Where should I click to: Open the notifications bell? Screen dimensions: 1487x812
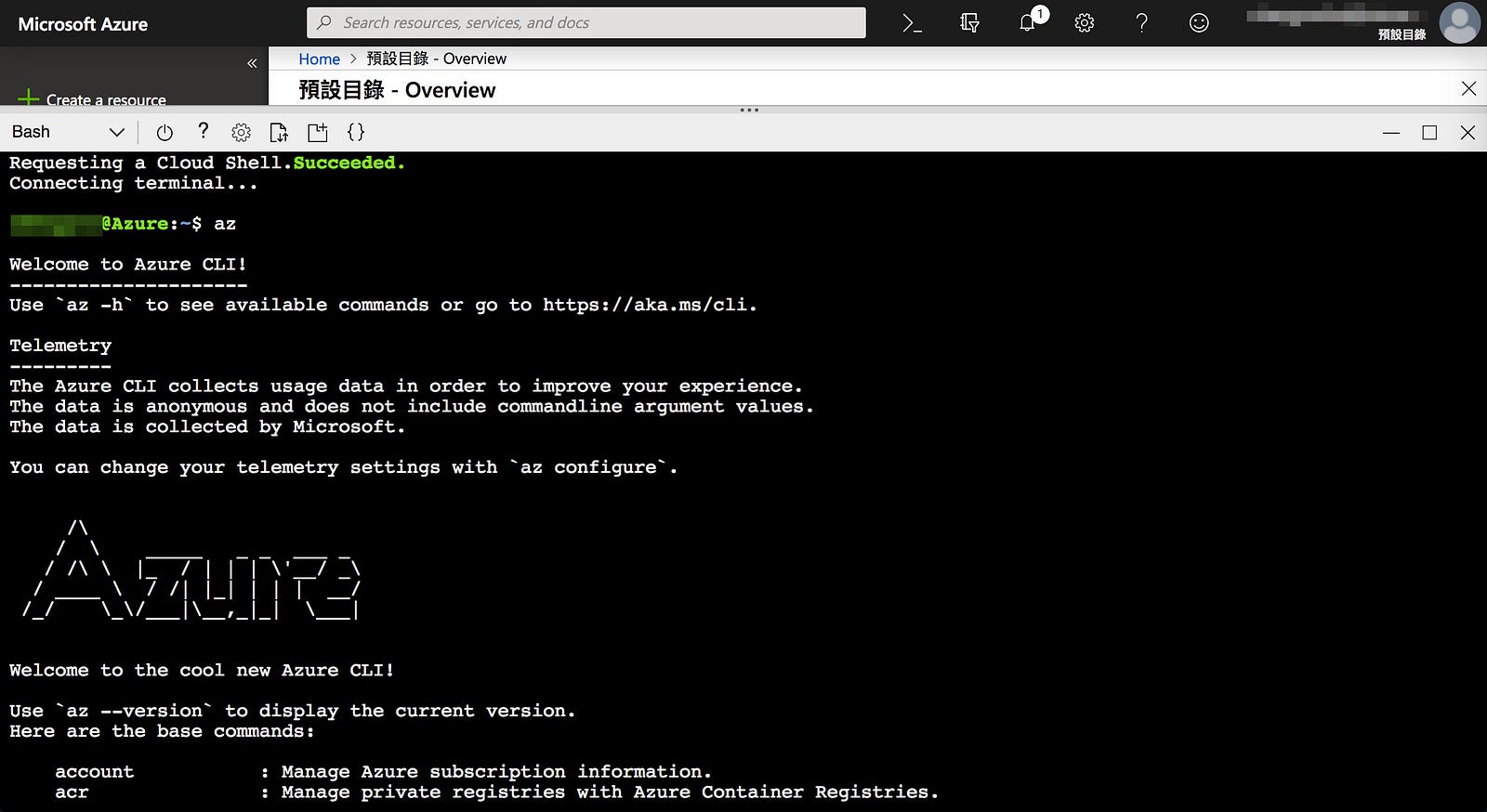pos(1028,22)
